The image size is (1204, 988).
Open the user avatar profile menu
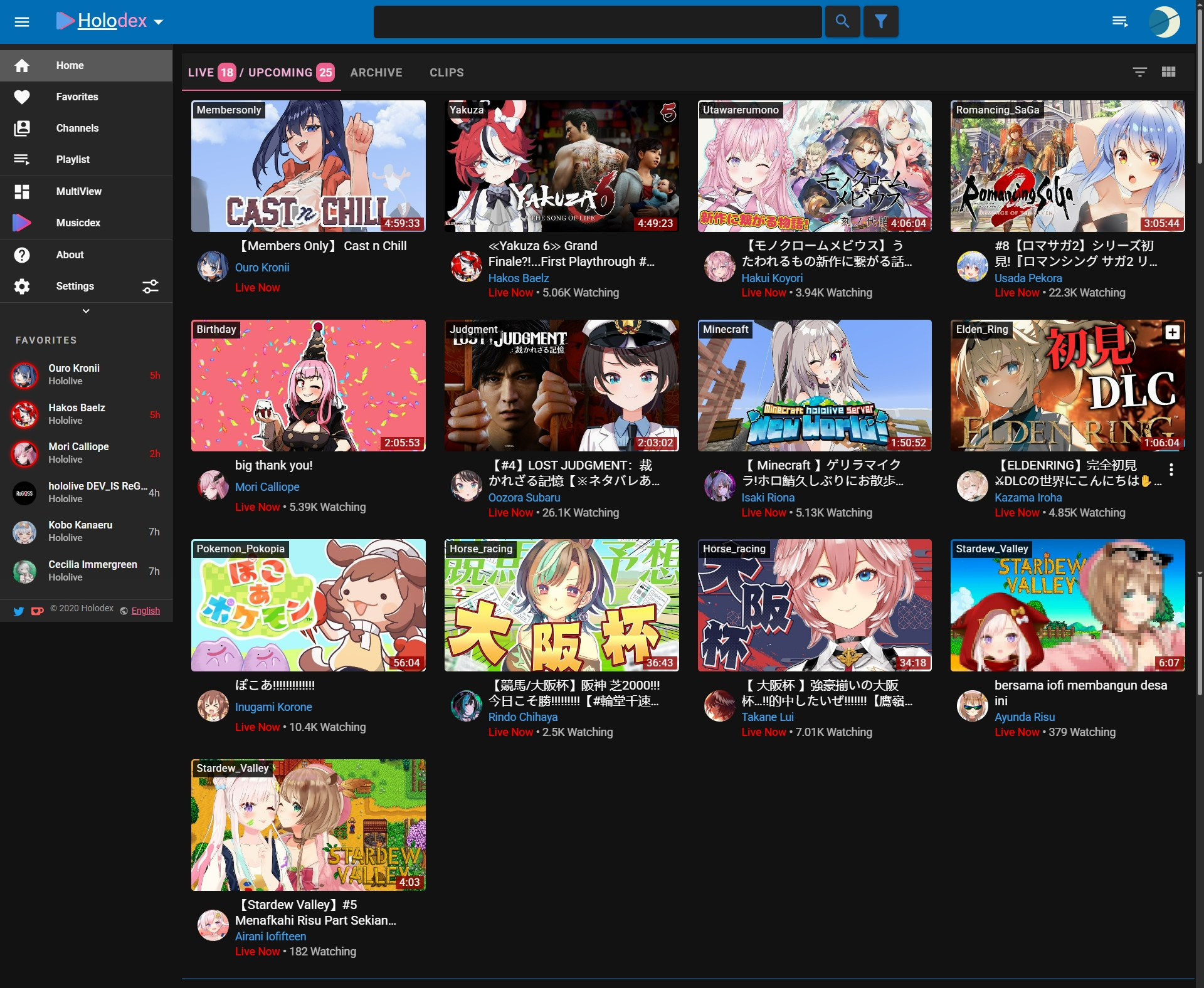pos(1164,22)
